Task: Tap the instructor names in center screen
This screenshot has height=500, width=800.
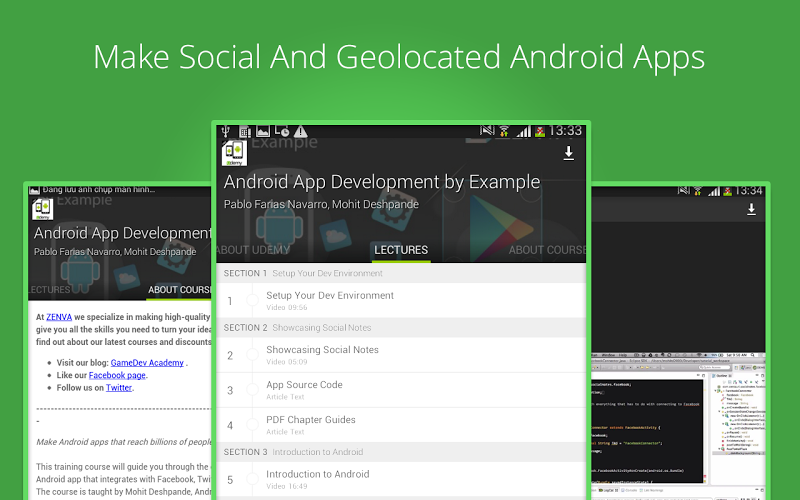Action: click(x=321, y=204)
